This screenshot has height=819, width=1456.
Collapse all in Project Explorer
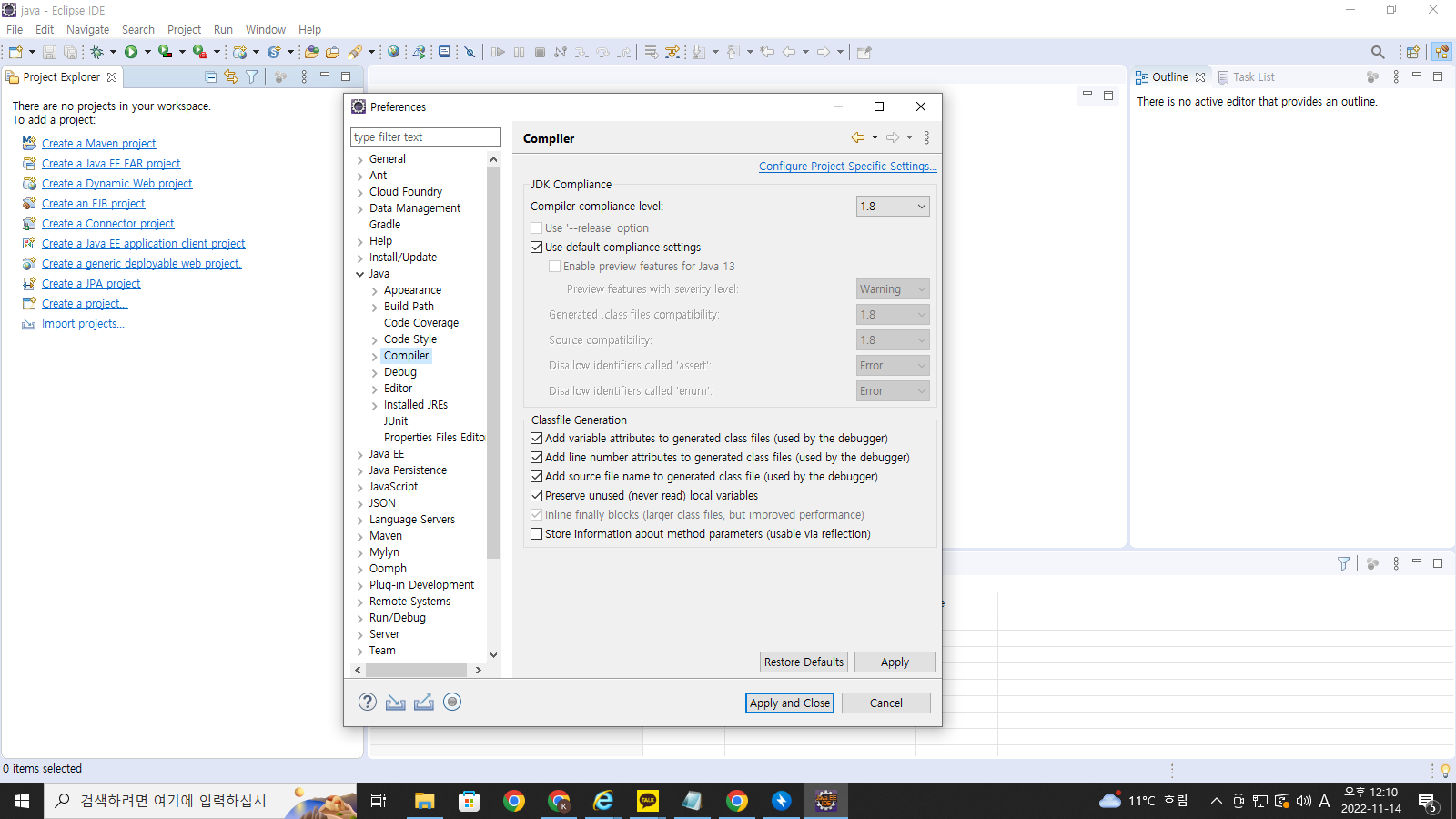tap(211, 77)
